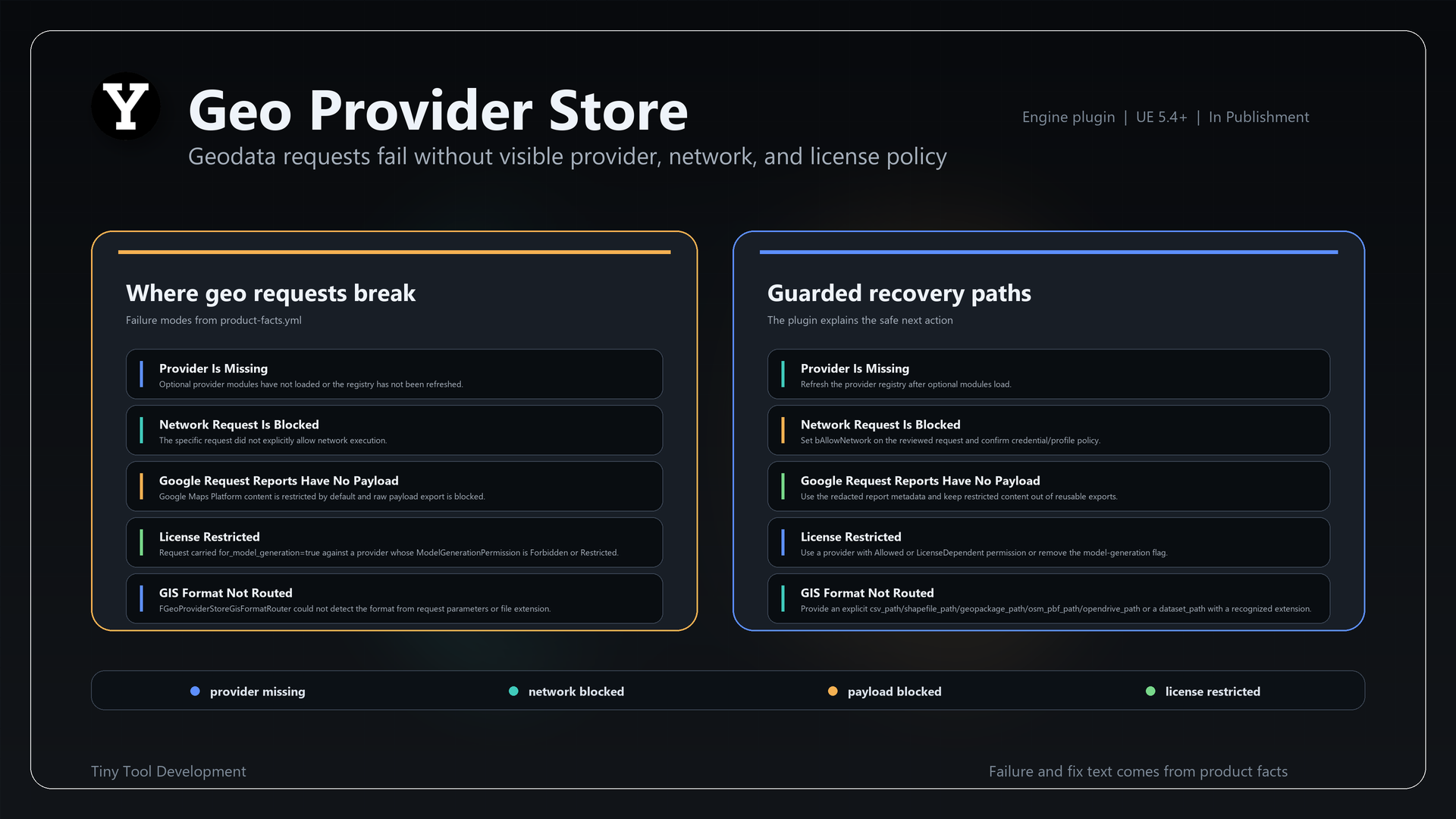
Task: Click the Where geo requests break heading
Action: [271, 293]
